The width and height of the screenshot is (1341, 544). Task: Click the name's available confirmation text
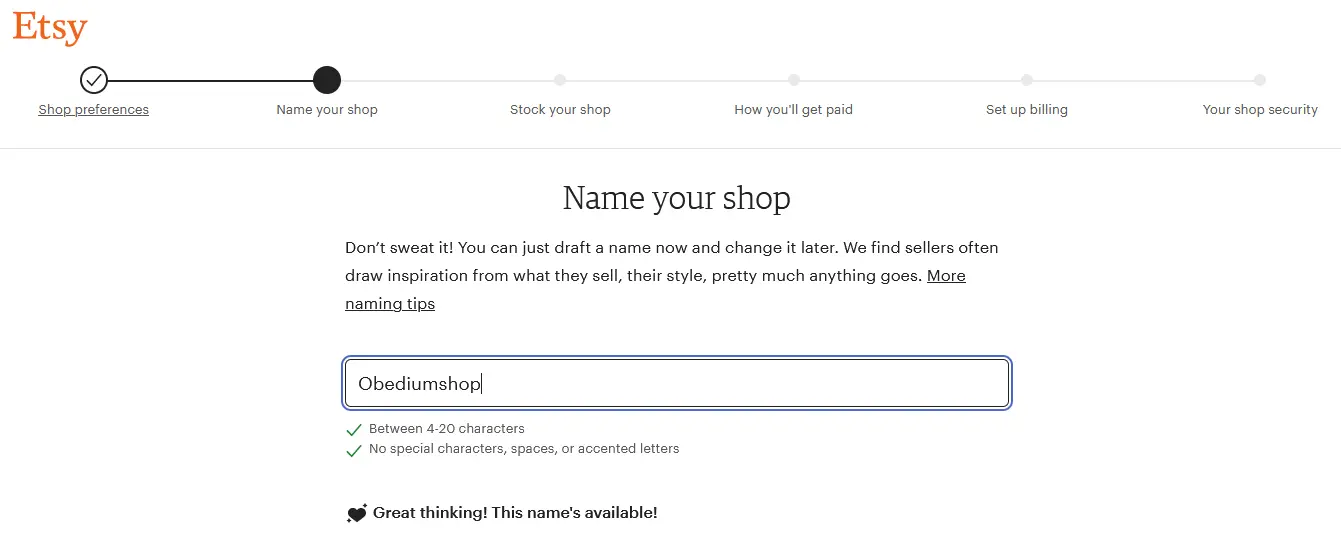click(515, 513)
